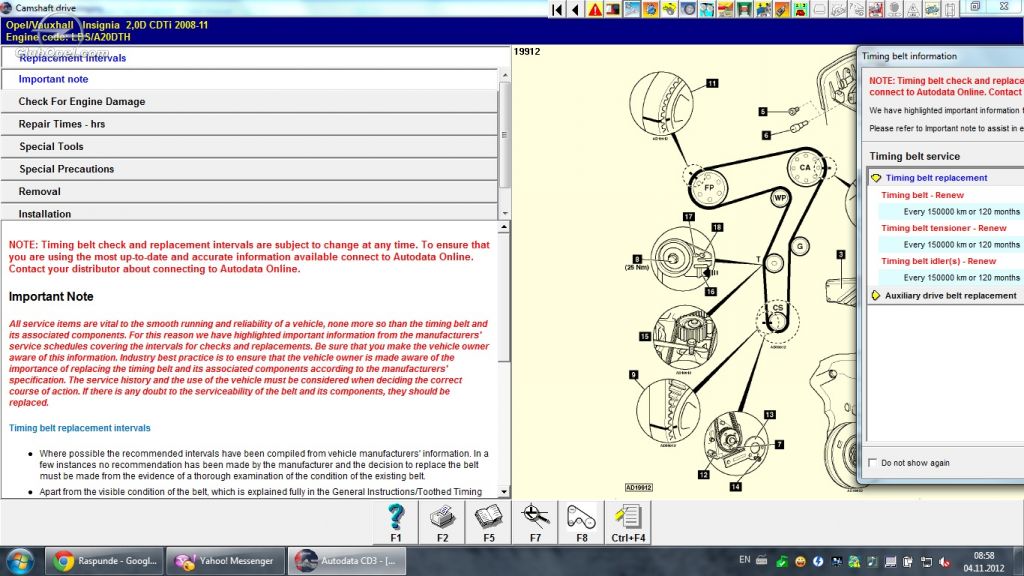Click the callout number 17 label

coord(689,216)
